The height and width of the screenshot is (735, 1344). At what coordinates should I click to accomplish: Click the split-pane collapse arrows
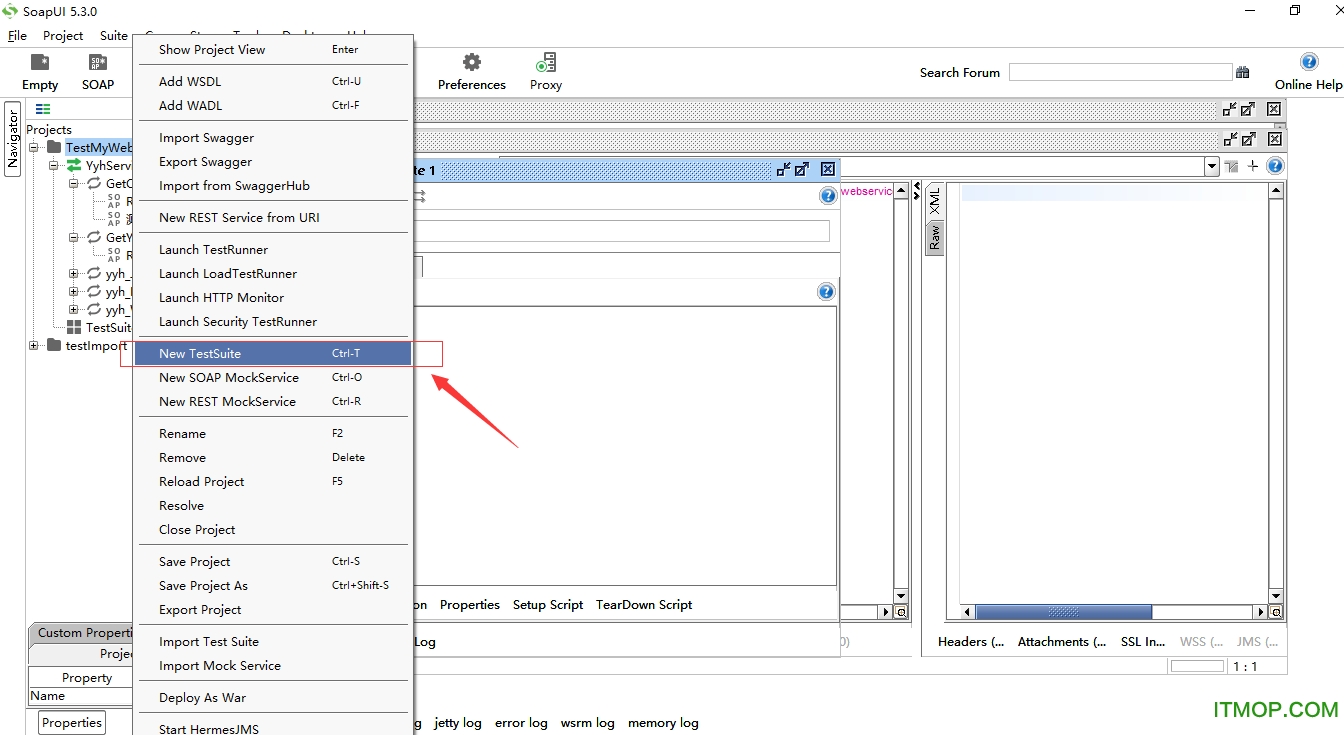917,190
